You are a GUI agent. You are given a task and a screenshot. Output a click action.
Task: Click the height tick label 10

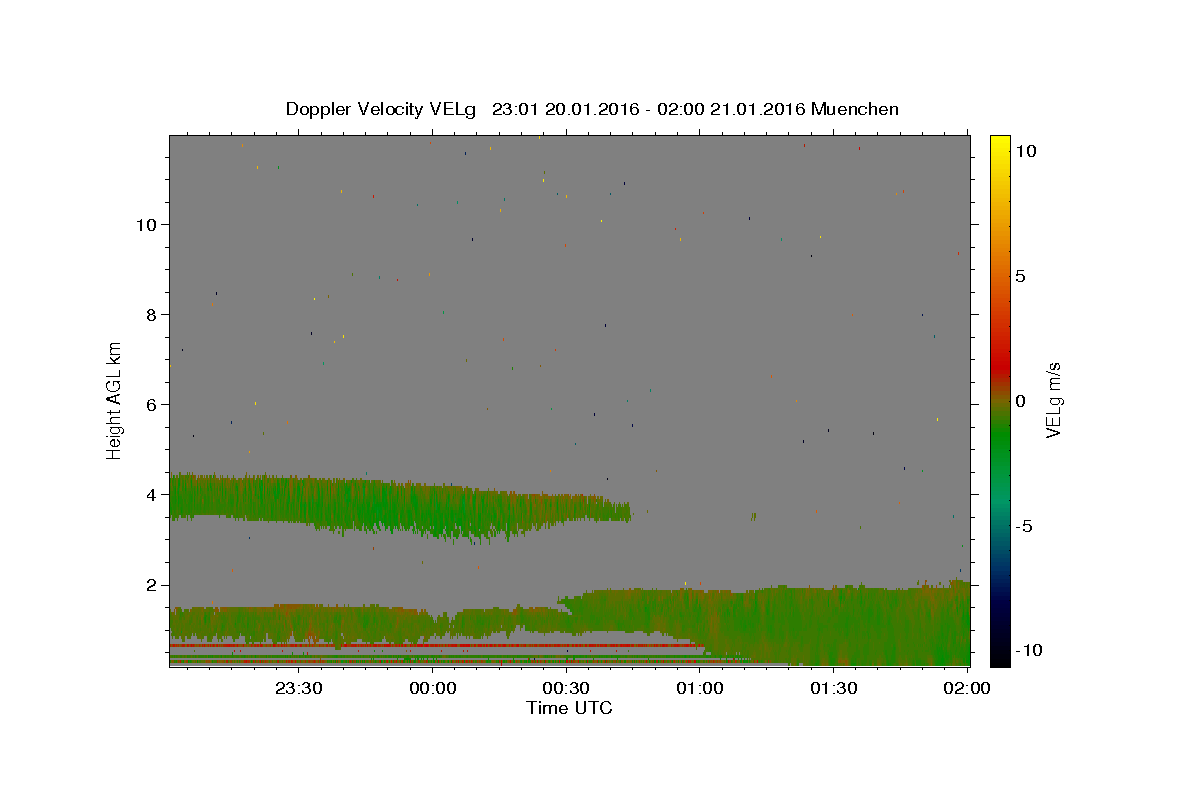(x=145, y=224)
